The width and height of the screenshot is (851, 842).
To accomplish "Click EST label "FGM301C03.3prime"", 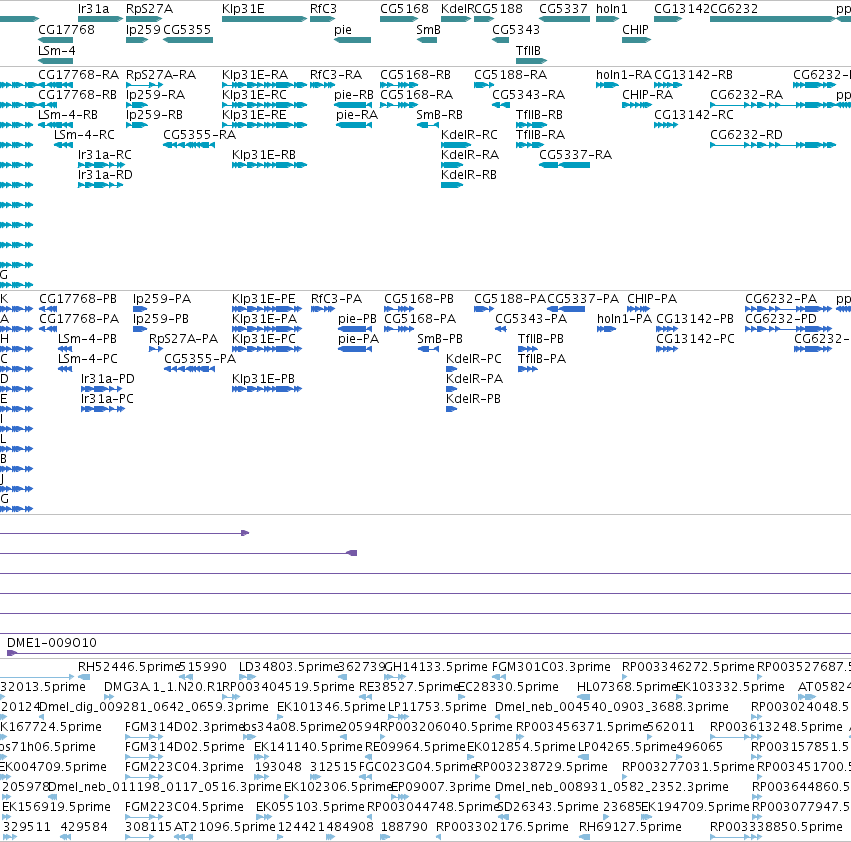I will coord(551,667).
